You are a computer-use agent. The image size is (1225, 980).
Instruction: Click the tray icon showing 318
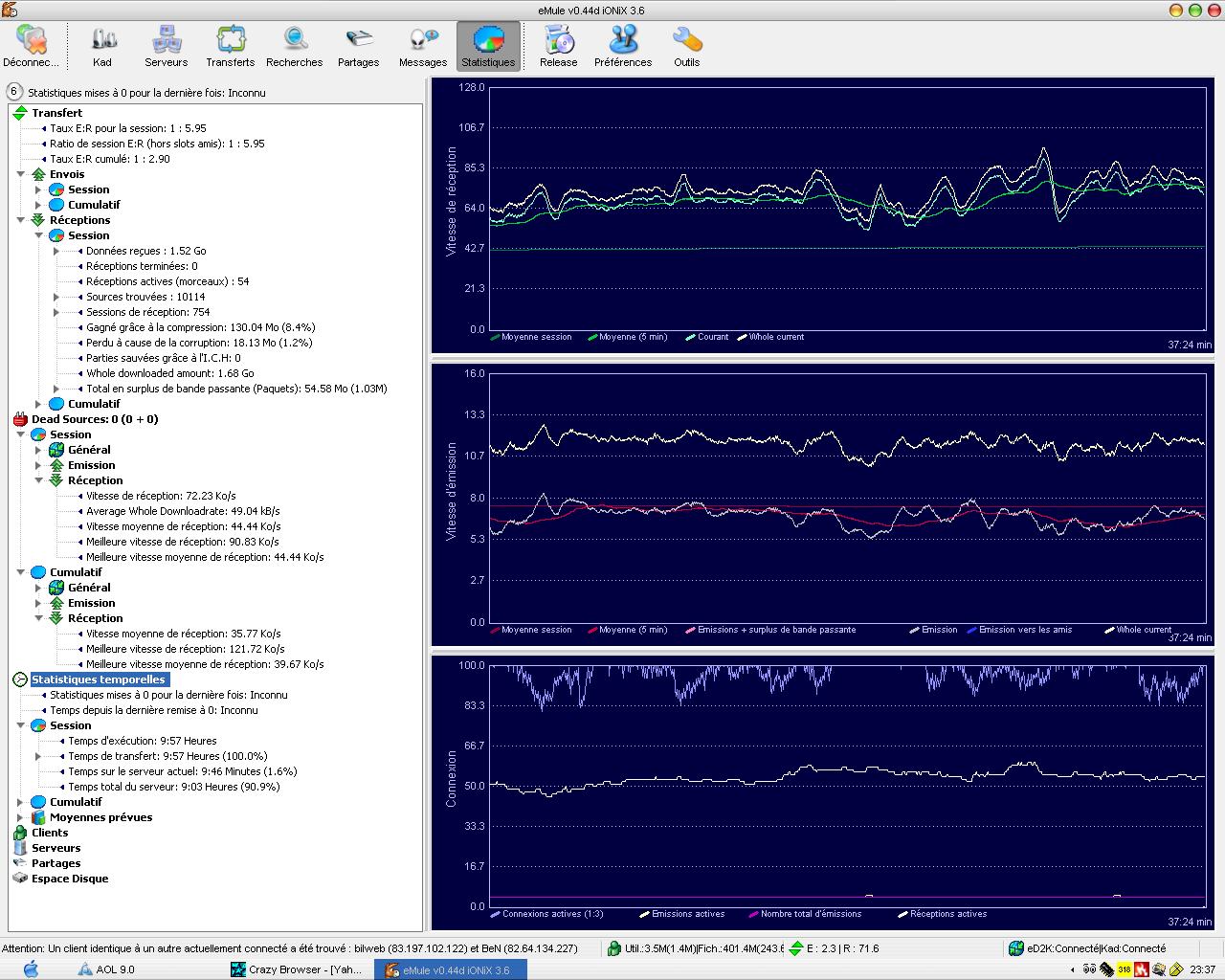click(x=1125, y=969)
